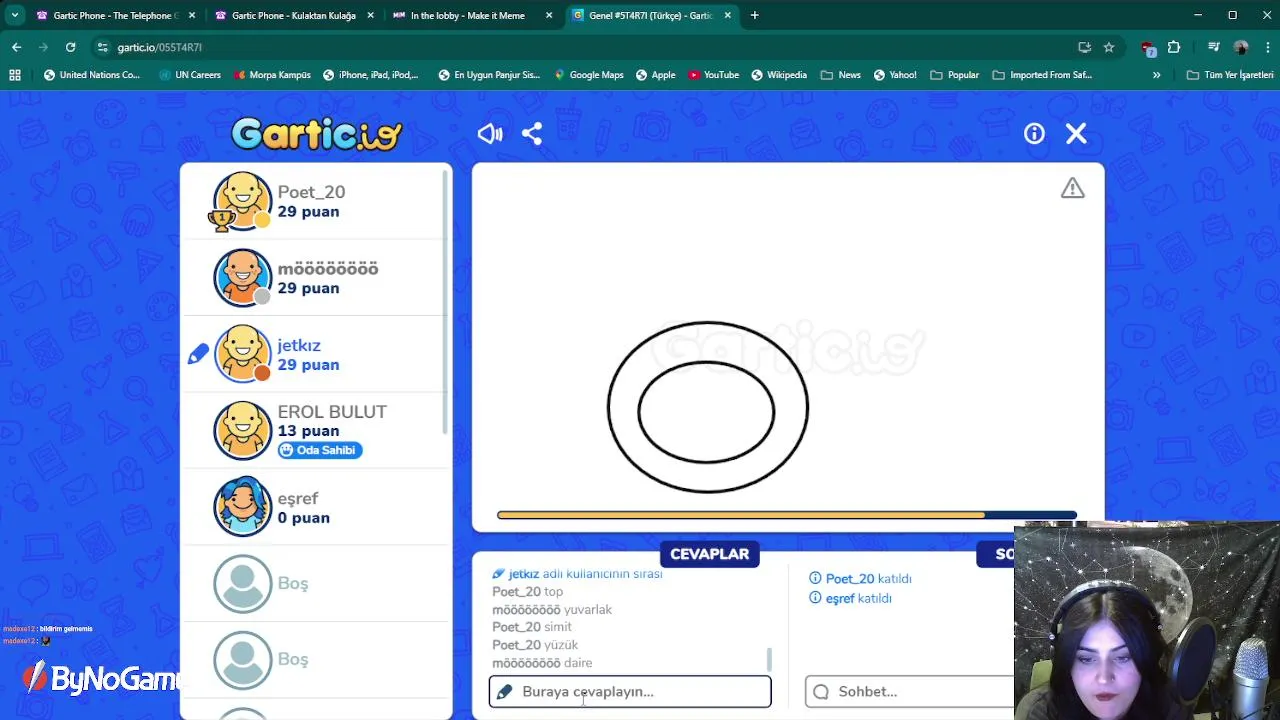Image resolution: width=1280 pixels, height=720 pixels.
Task: Expand hidden bookmarks chevron
Action: [1157, 75]
